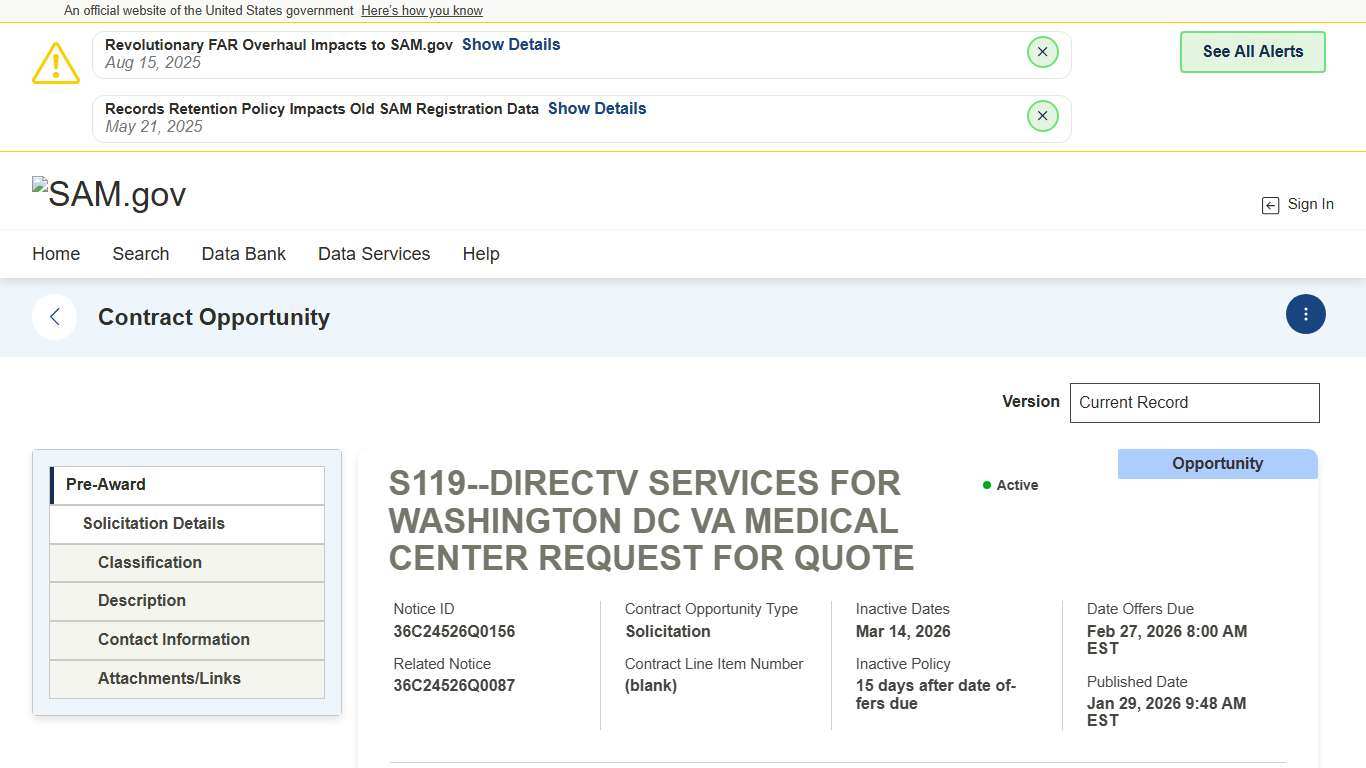The height and width of the screenshot is (768, 1366).
Task: Show Details for Records Retention alert
Action: [596, 109]
